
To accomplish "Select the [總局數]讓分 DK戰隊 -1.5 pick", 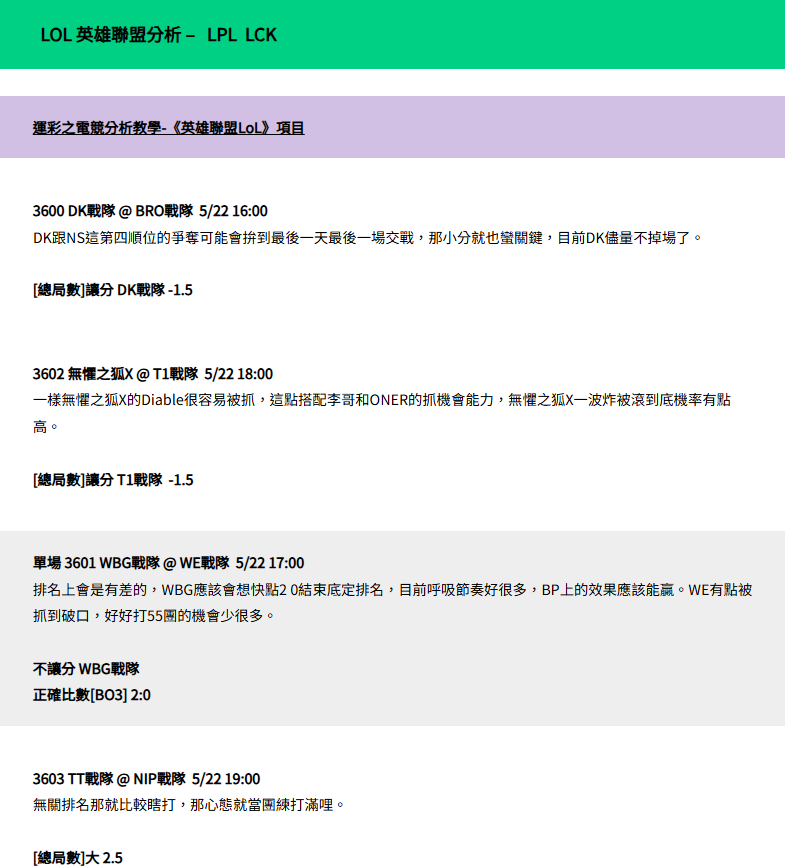I will [x=113, y=290].
